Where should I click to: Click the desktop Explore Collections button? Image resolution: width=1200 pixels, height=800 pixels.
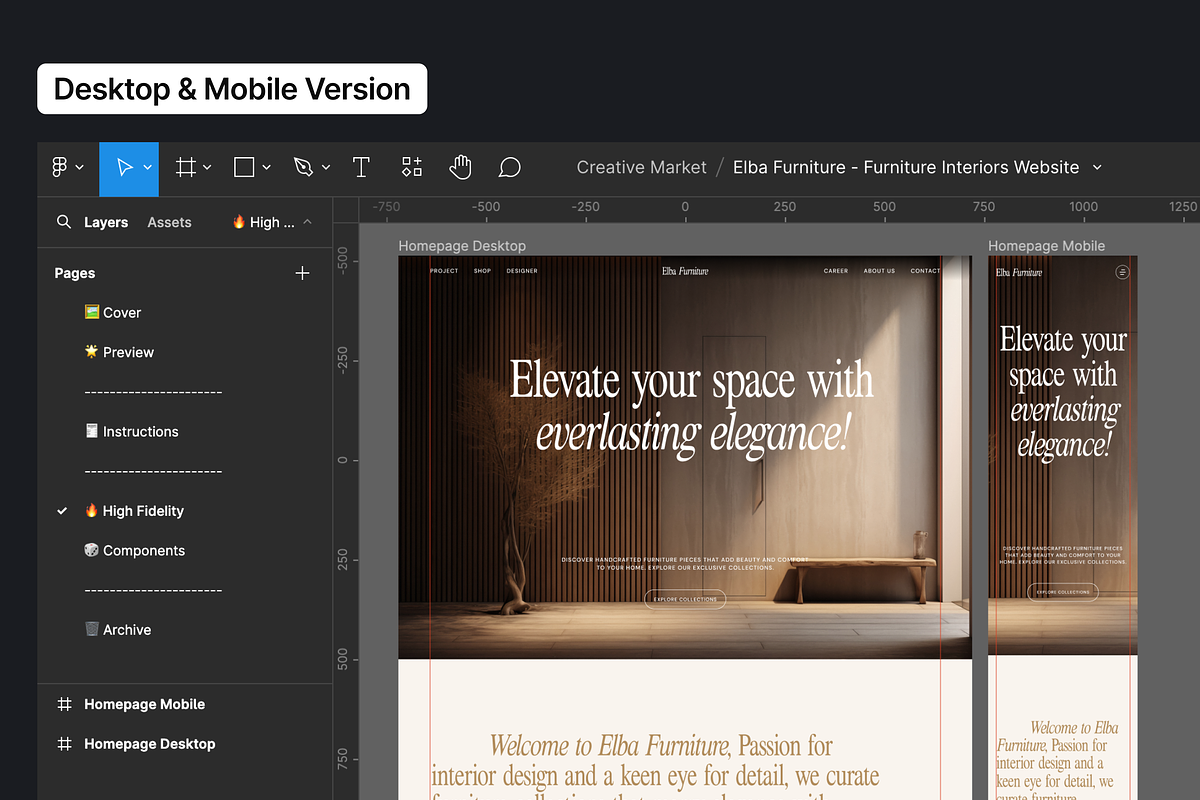point(685,599)
